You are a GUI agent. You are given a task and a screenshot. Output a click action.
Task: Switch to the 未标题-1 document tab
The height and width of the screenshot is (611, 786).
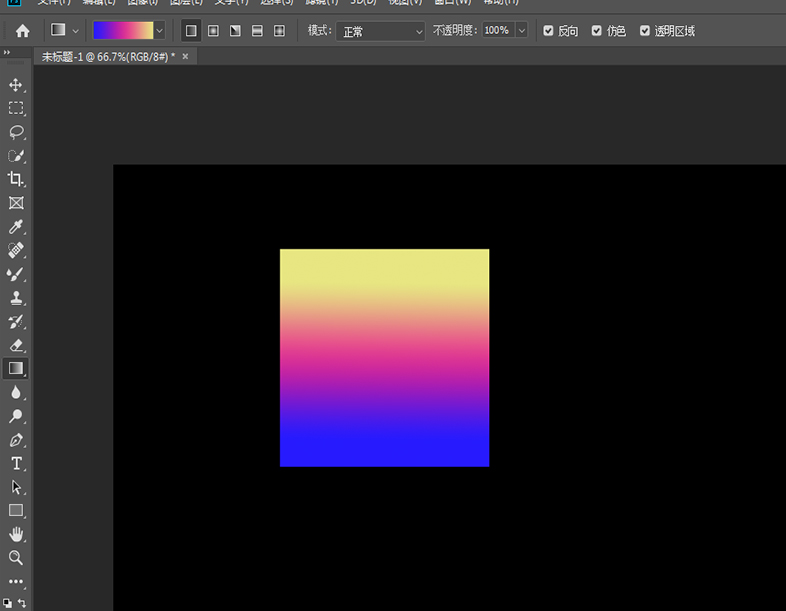(x=107, y=57)
